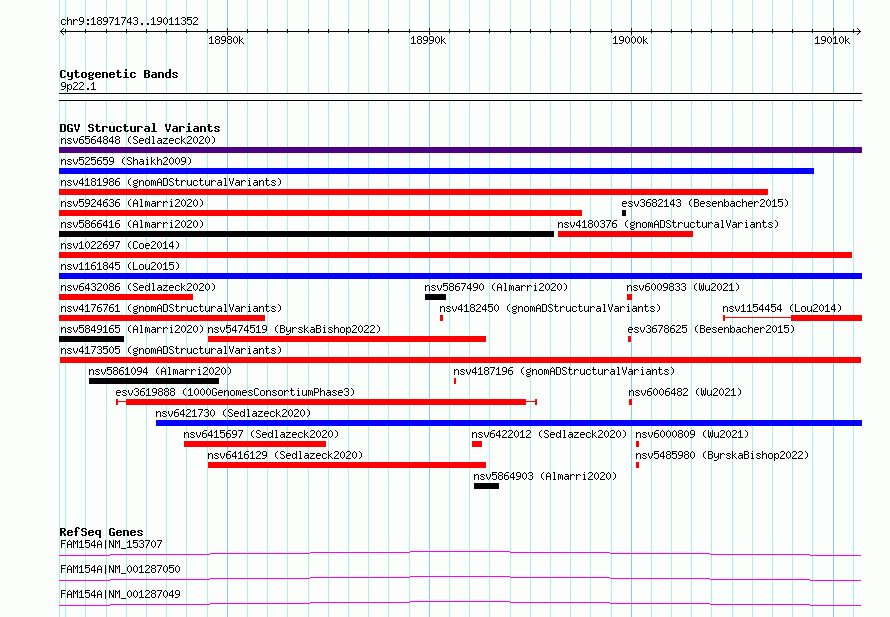Click the red bar under nsv6432086
890x617 pixels.
126,297
